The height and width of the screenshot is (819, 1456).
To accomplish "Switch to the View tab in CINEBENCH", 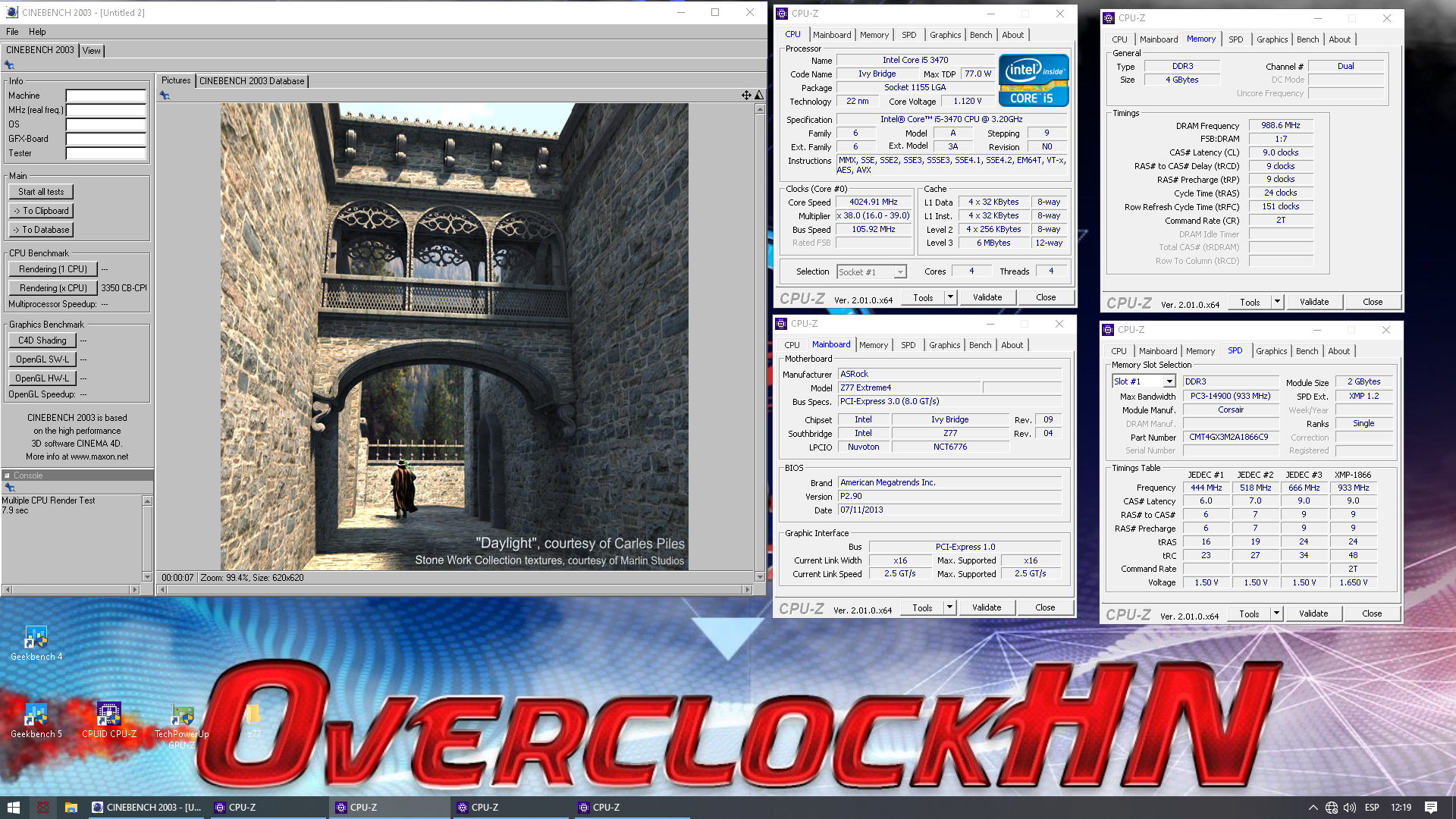I will [x=92, y=51].
